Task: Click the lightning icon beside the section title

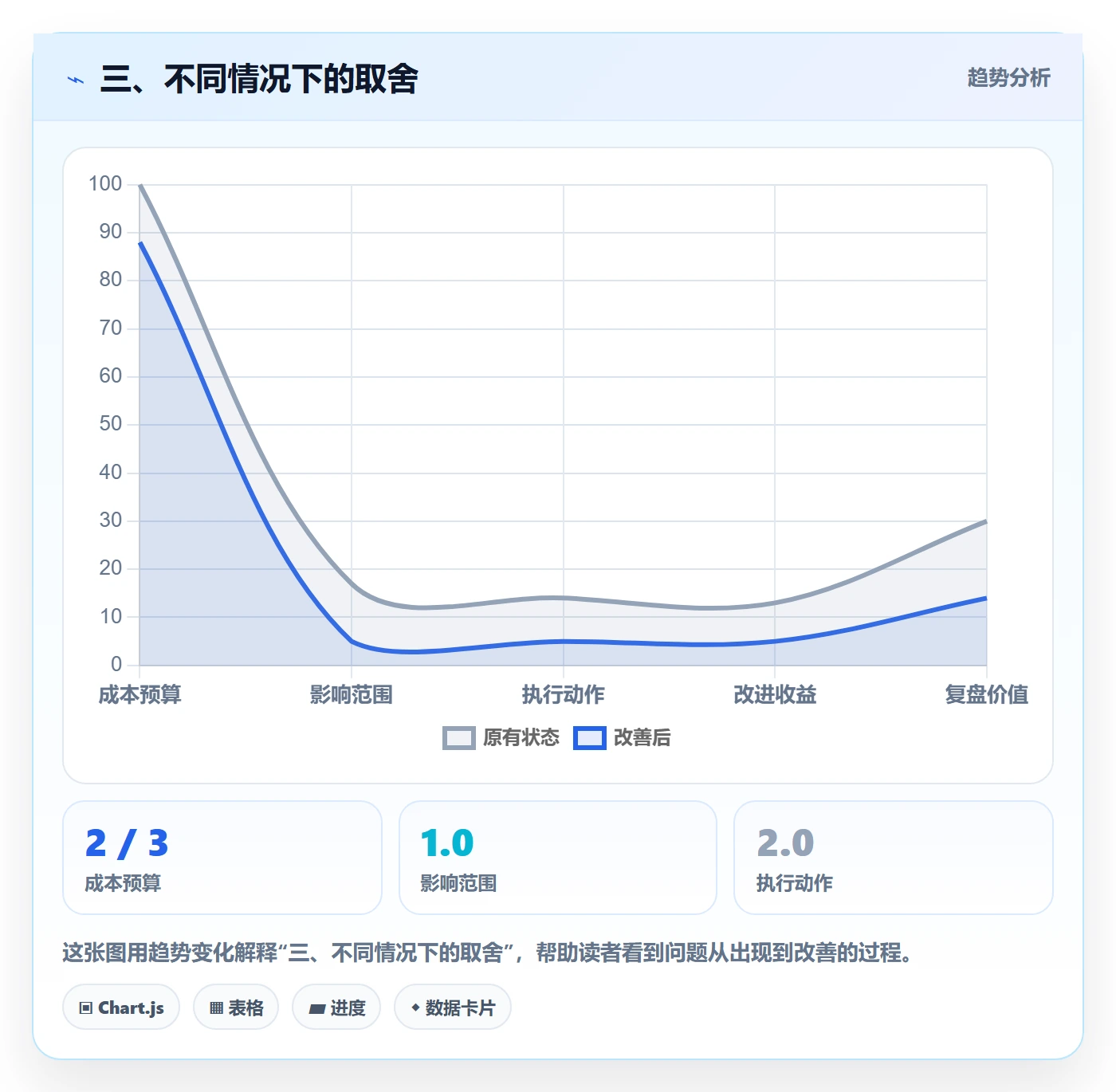Action: [x=76, y=80]
